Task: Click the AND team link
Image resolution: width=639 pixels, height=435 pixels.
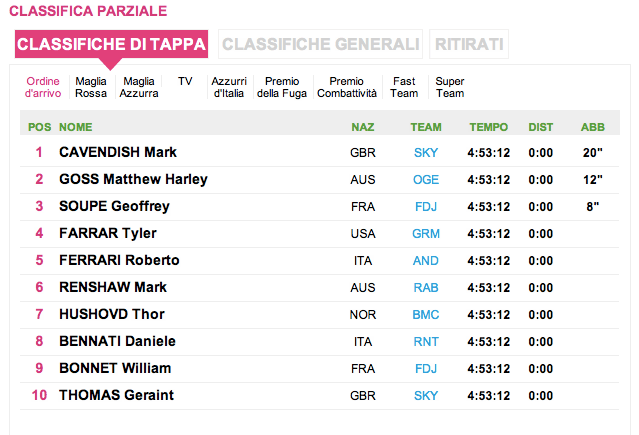Action: pyautogui.click(x=426, y=261)
